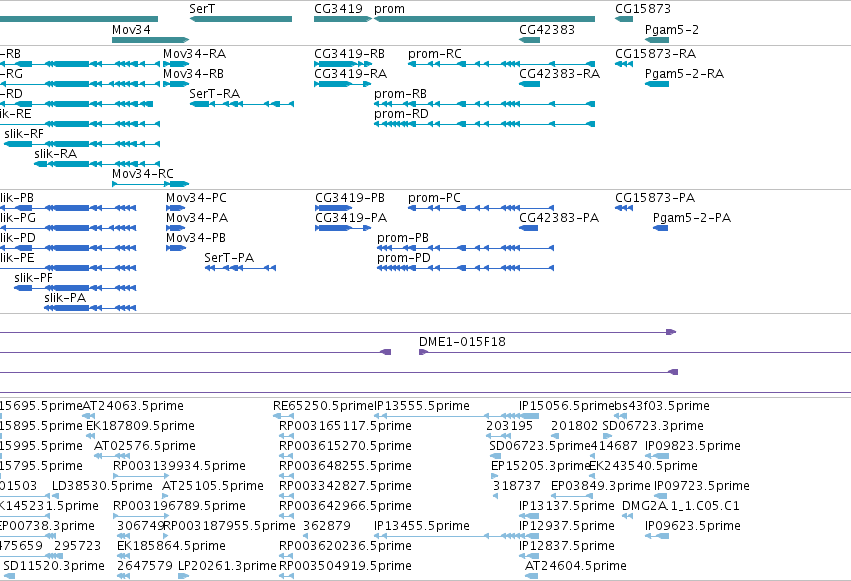This screenshot has width=851, height=581.
Task: Select the LP20261.3prime EST label
Action: [x=227, y=566]
